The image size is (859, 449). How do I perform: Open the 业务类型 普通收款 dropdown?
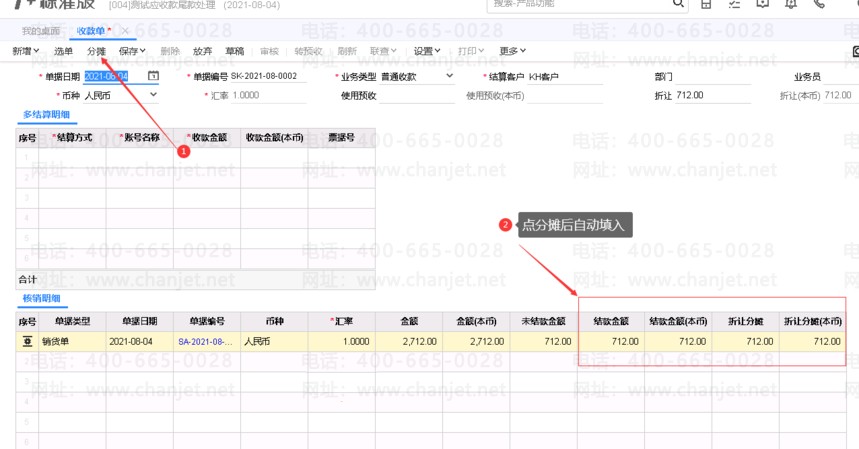tap(417, 77)
